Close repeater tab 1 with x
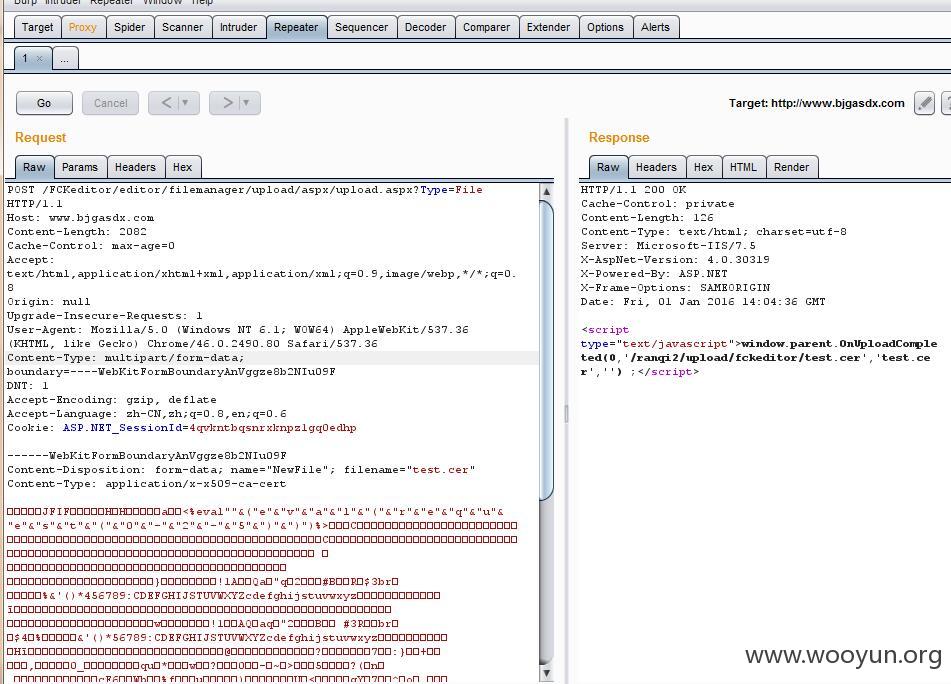 (x=39, y=58)
